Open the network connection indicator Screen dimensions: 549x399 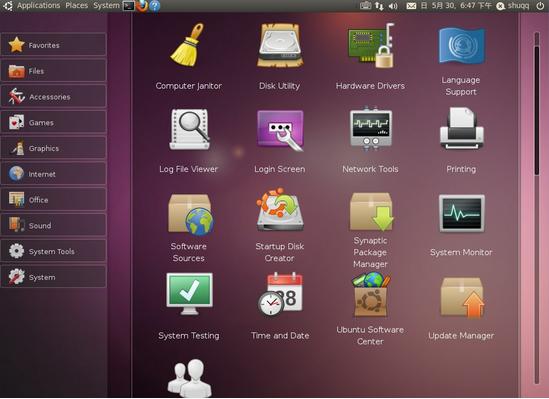[x=379, y=6]
